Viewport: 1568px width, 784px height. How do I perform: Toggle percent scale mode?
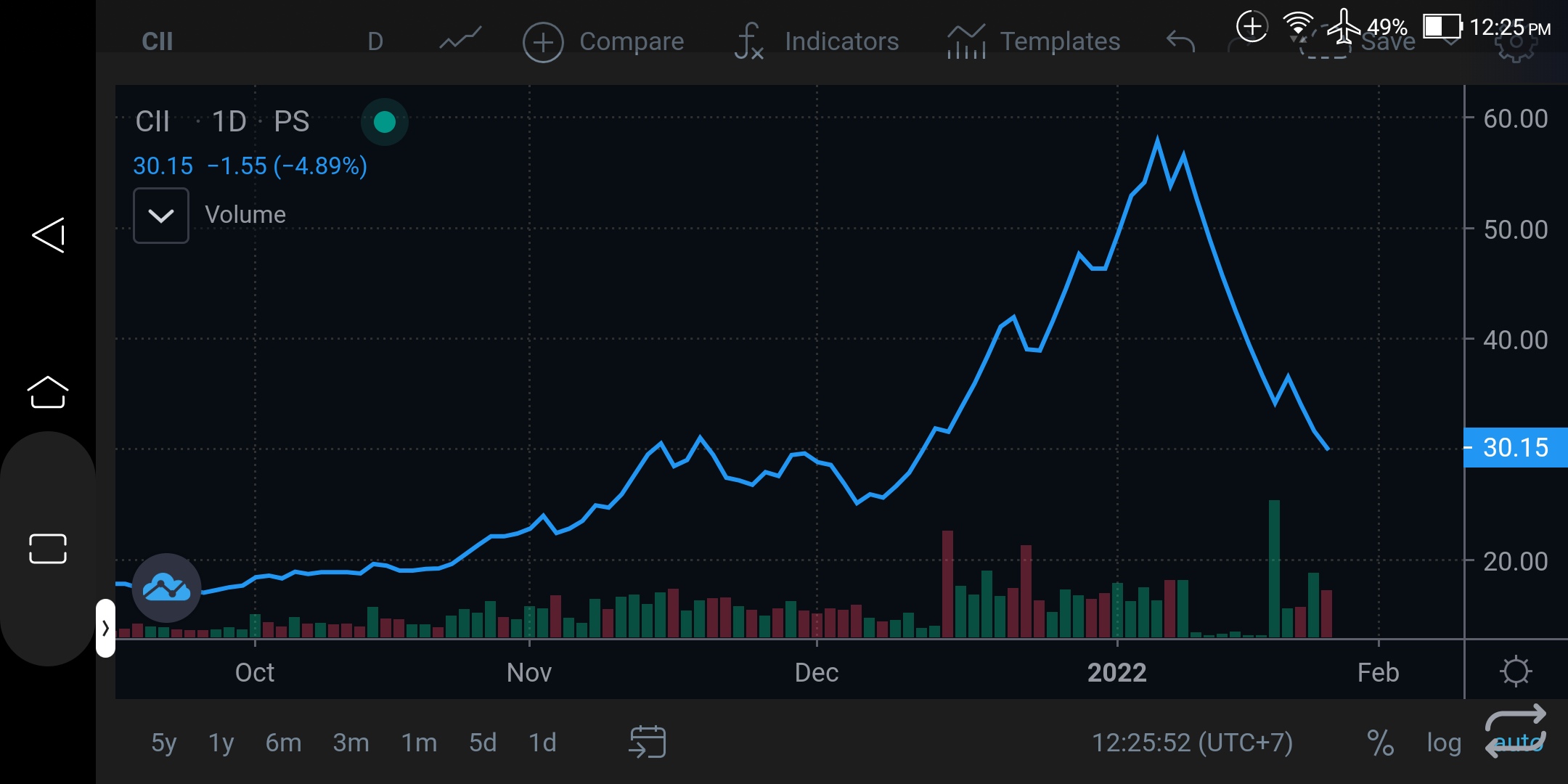(x=1379, y=743)
